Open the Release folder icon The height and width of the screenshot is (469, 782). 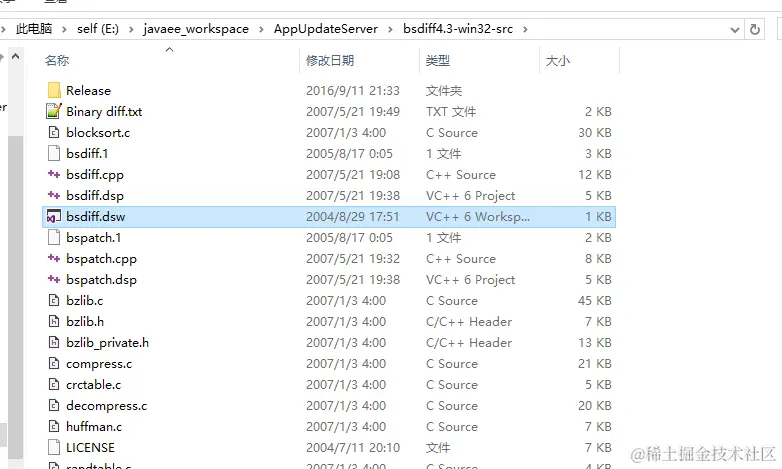point(54,90)
